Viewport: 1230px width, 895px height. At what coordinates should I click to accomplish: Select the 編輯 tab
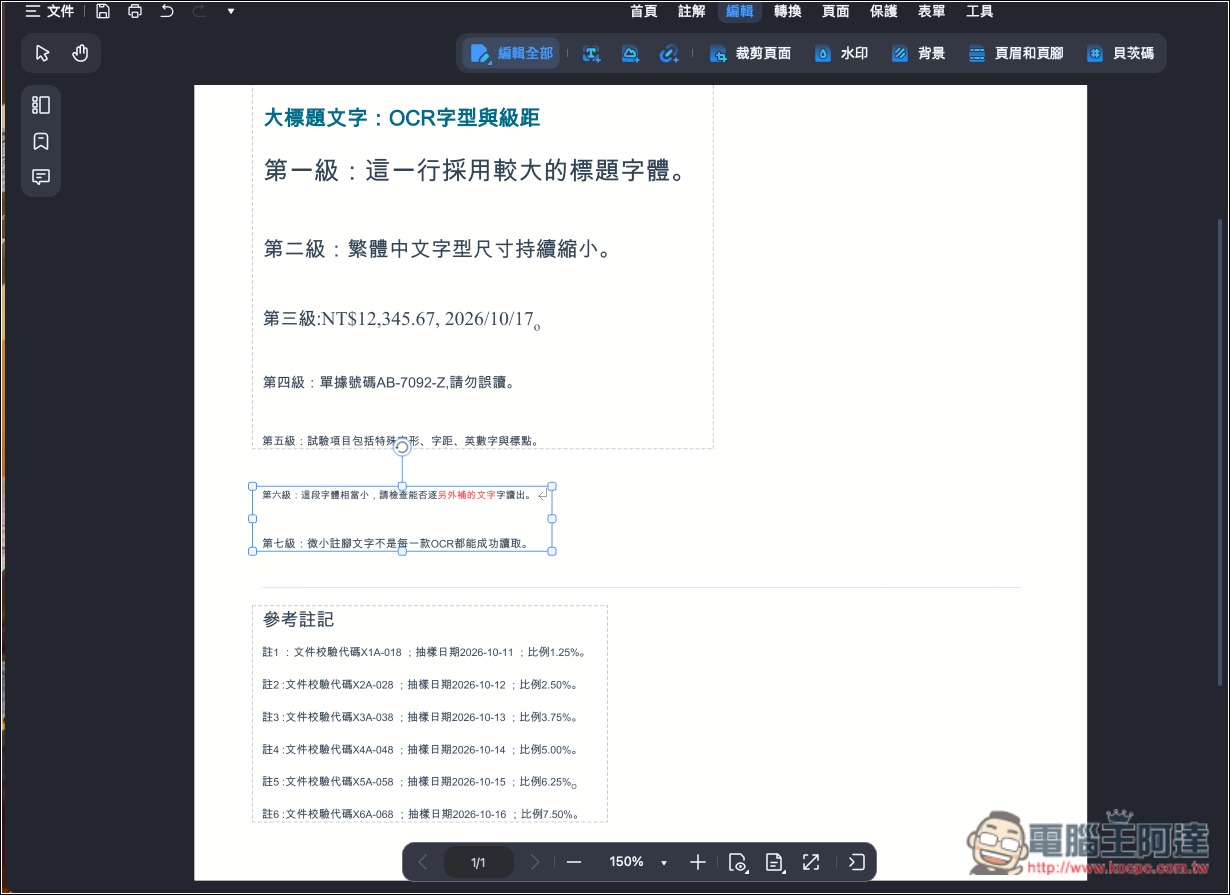click(740, 11)
